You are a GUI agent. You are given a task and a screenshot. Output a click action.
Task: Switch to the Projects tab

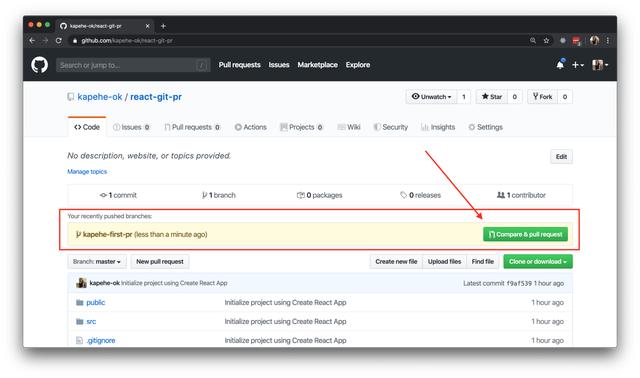click(x=302, y=127)
